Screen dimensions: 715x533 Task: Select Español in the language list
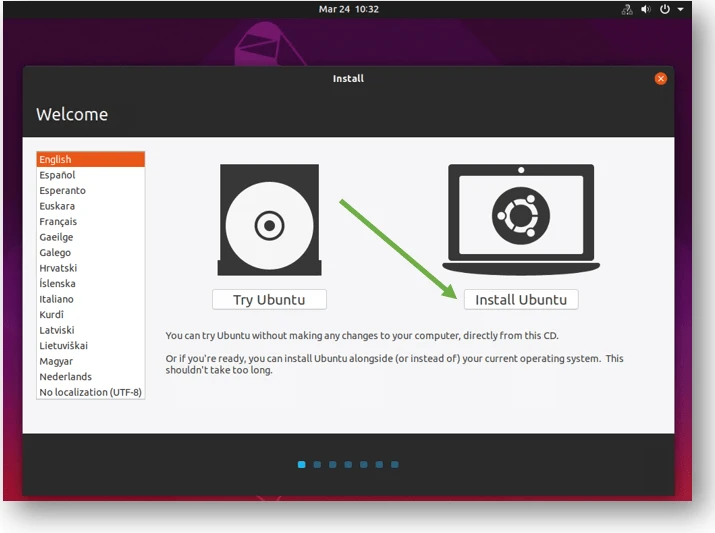click(x=90, y=175)
